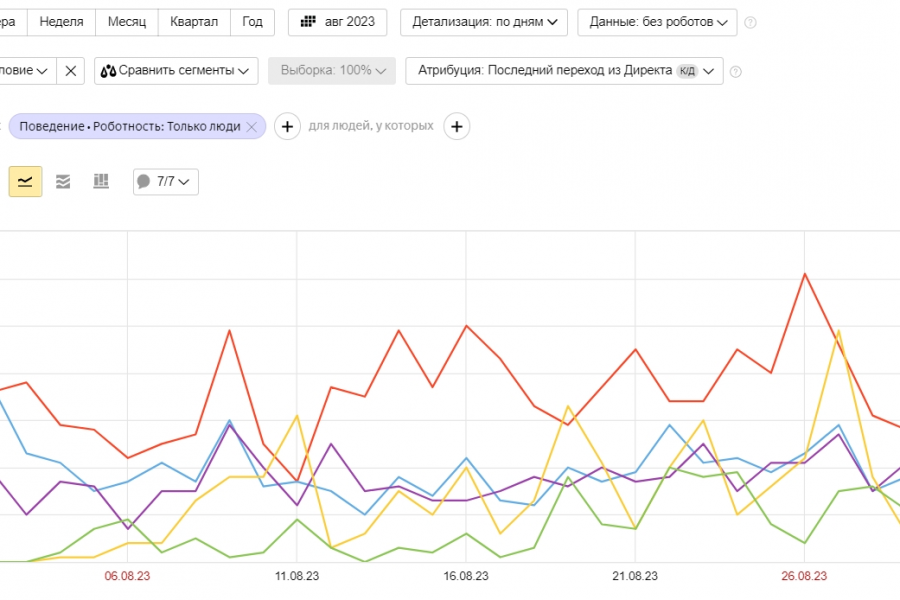This screenshot has width=900, height=600.
Task: Open help icon next to Атрибуция
Action: tap(735, 71)
